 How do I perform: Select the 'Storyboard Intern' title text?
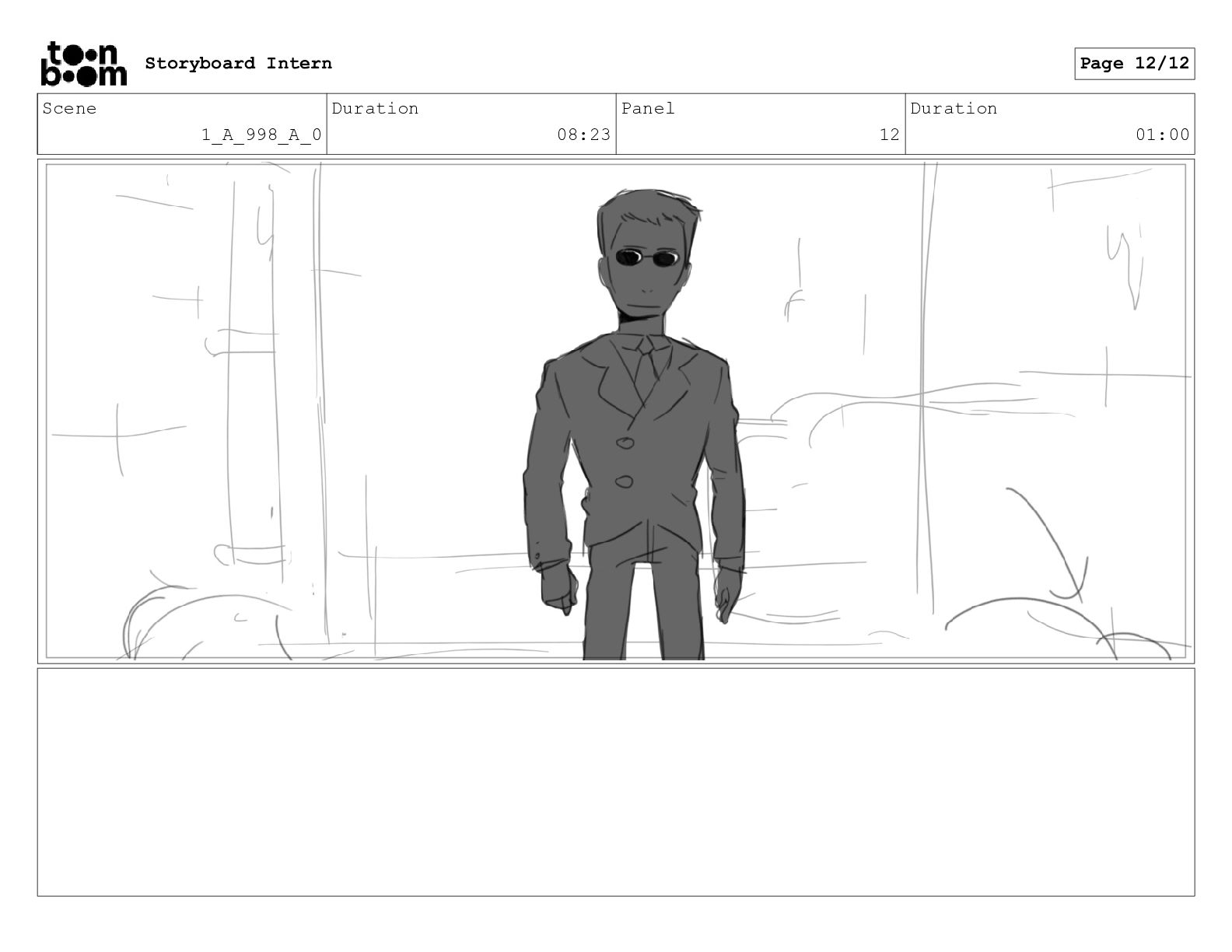pyautogui.click(x=238, y=64)
